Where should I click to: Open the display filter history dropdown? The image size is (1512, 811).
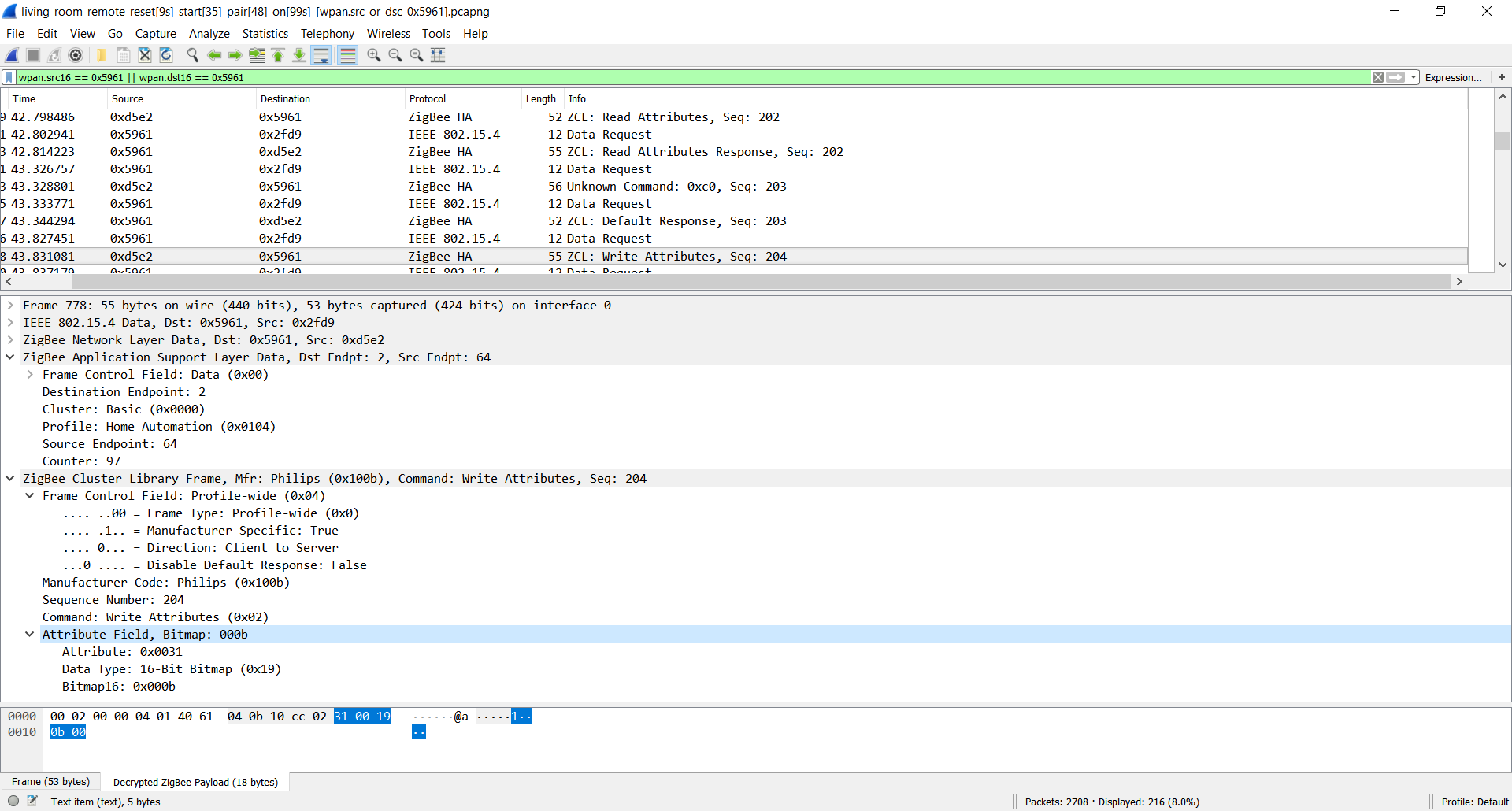tap(1414, 77)
